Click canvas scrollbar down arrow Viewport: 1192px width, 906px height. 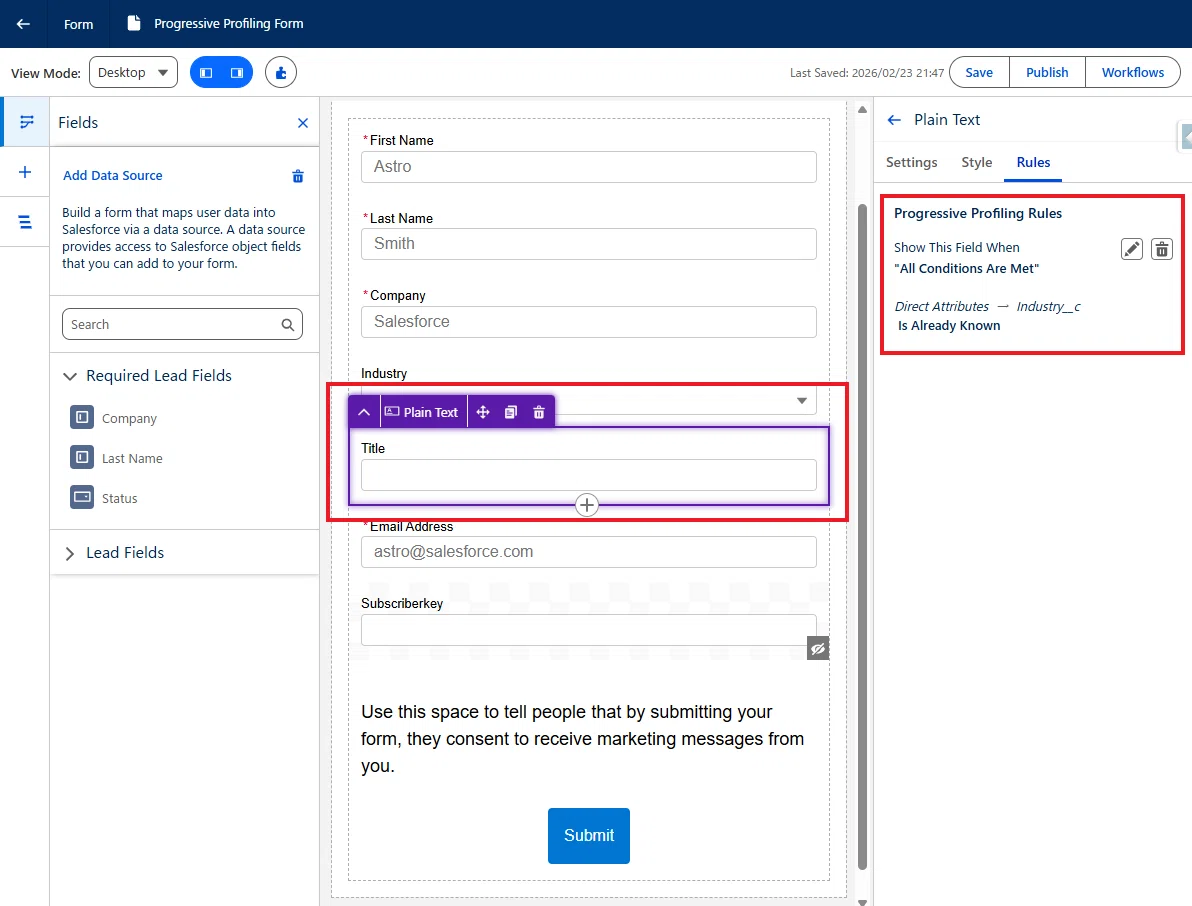pos(862,901)
